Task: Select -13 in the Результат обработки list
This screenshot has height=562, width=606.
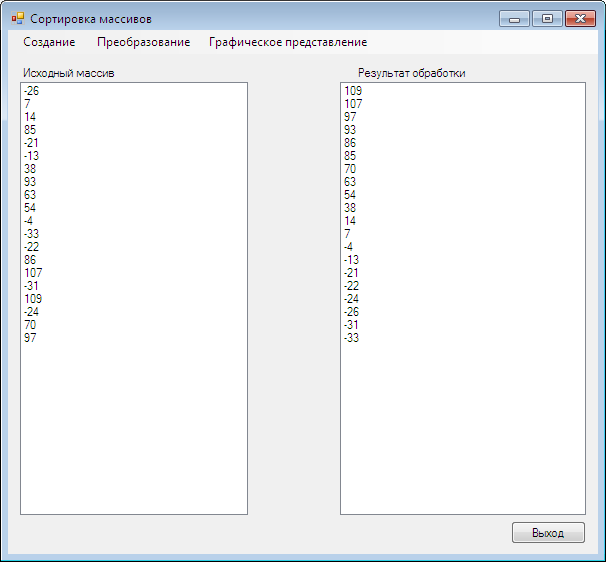Action: click(463, 260)
